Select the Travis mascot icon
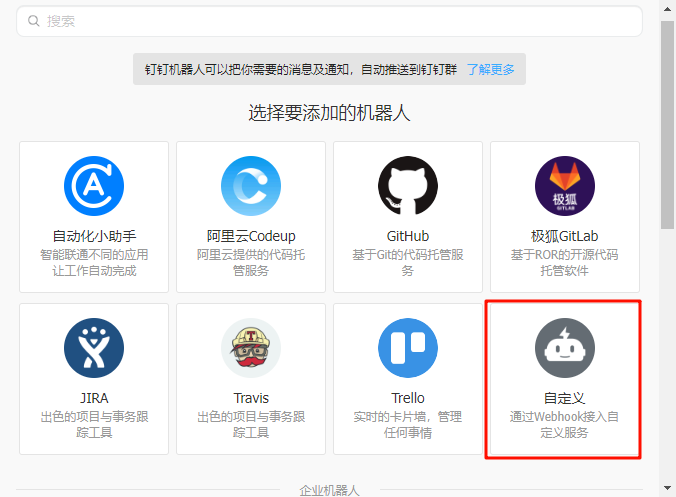The height and width of the screenshot is (497, 676). [x=251, y=348]
